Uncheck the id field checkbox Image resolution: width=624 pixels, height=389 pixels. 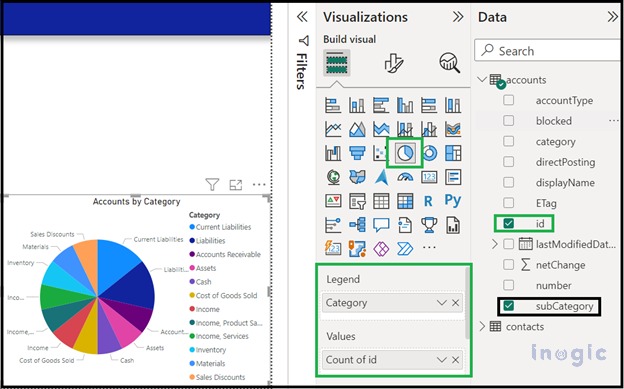pos(508,224)
